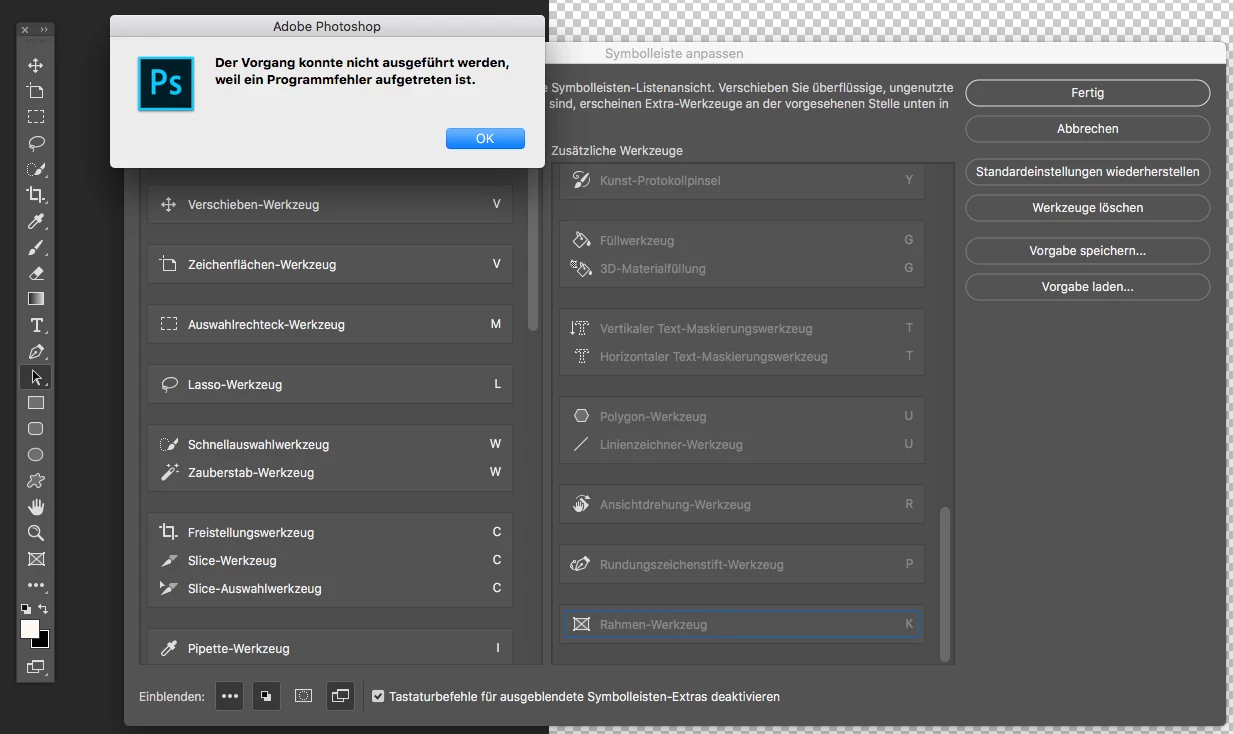Select the Quick Selection tool in toolbar
This screenshot has width=1233, height=734.
pos(36,169)
